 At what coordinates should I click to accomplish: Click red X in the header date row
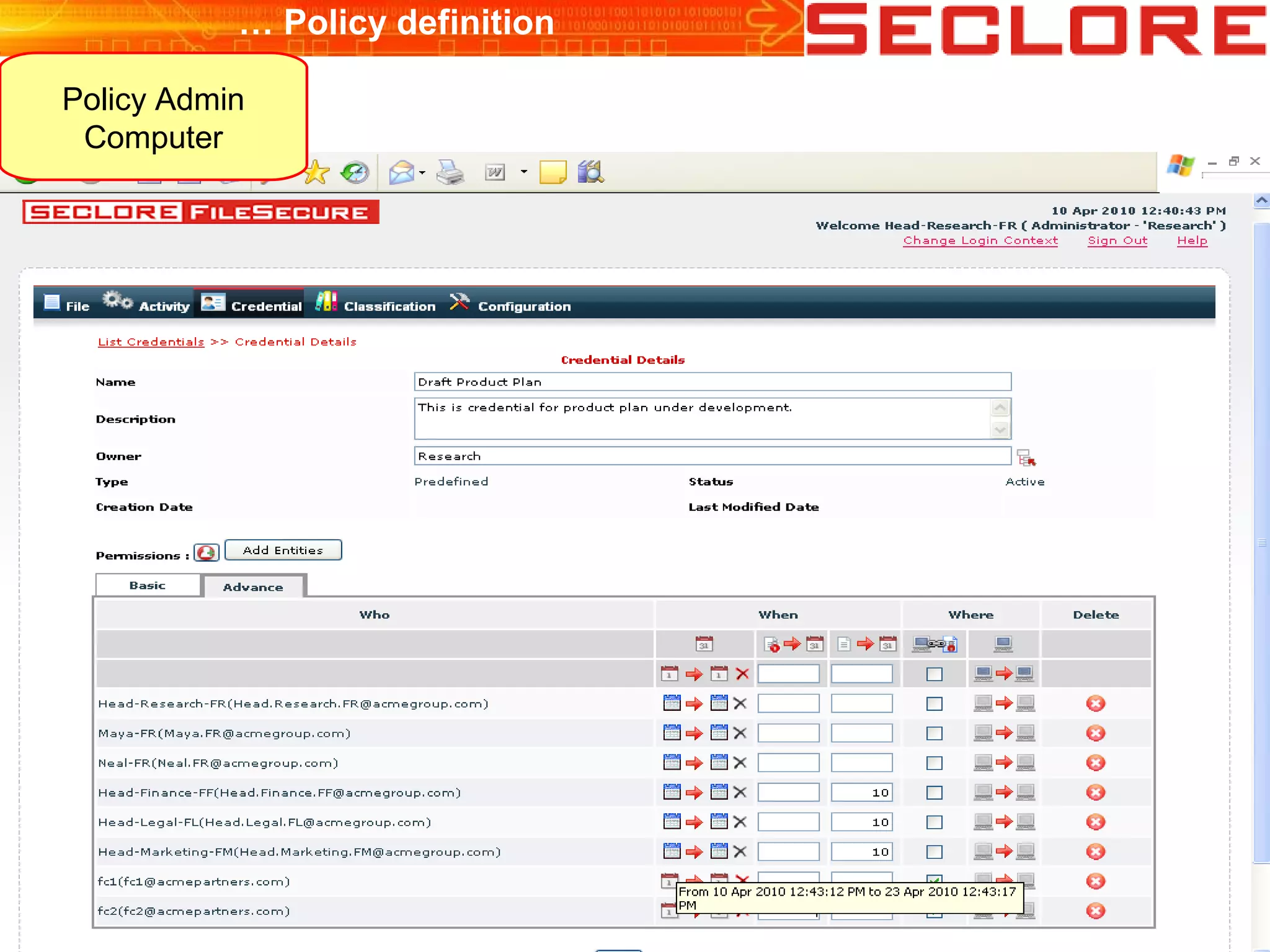(742, 674)
